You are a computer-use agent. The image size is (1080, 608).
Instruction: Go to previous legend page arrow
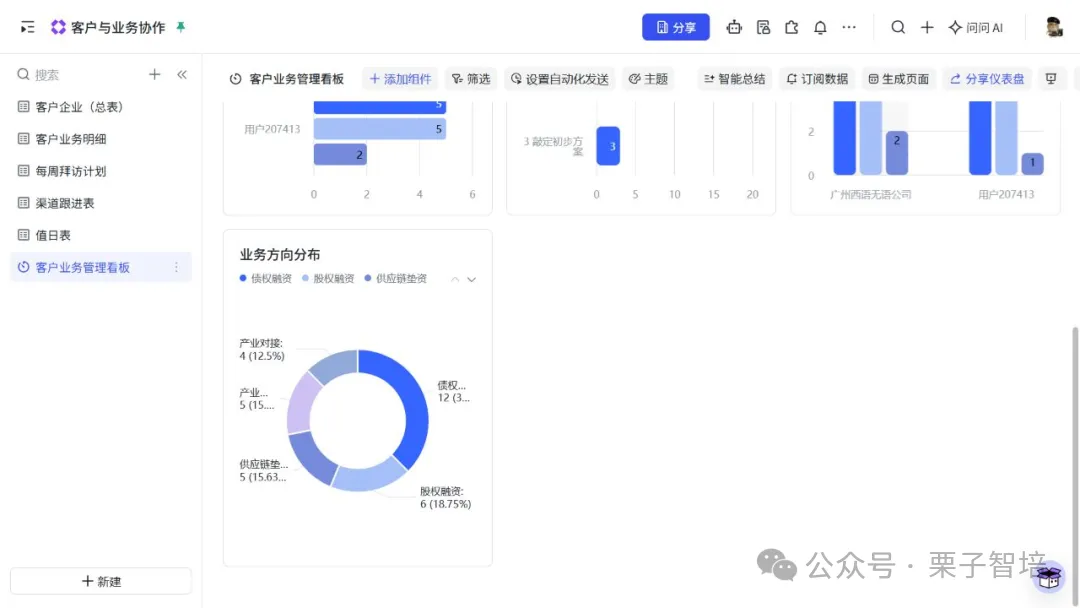coord(455,280)
